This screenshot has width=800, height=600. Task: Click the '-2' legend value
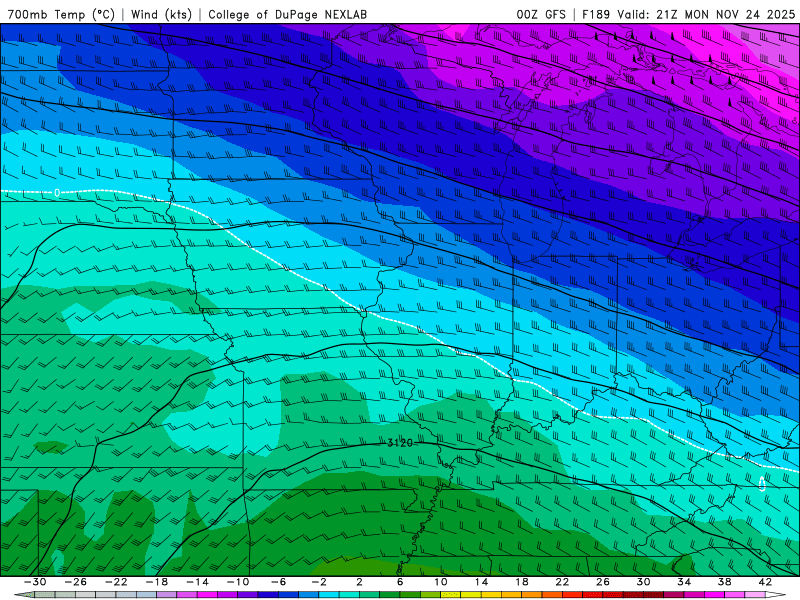[x=319, y=582]
